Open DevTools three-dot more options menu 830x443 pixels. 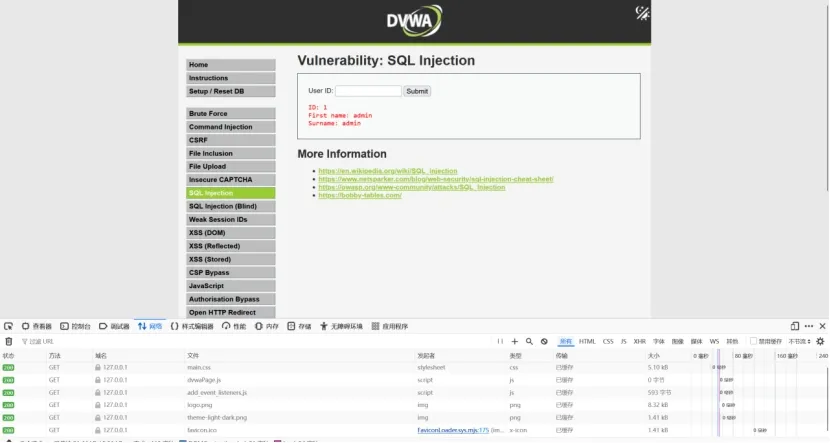click(x=809, y=326)
